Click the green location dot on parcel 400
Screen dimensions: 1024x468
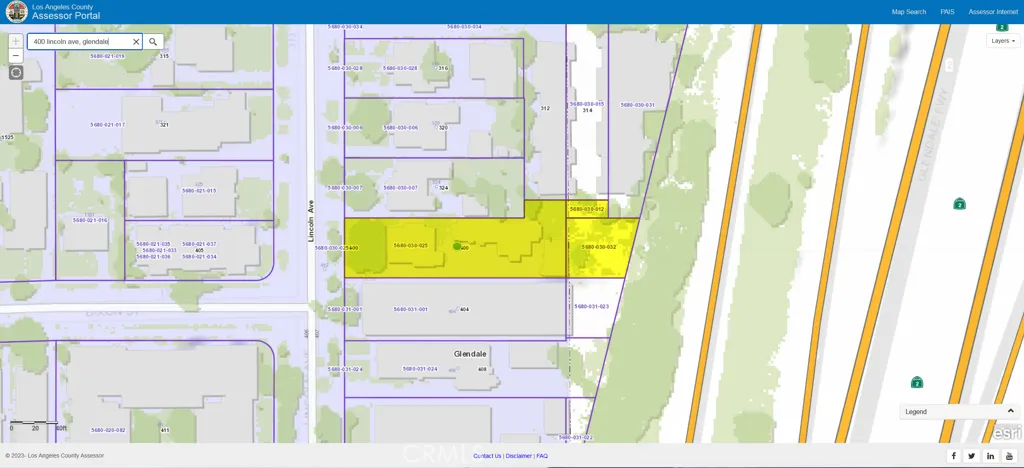(457, 247)
